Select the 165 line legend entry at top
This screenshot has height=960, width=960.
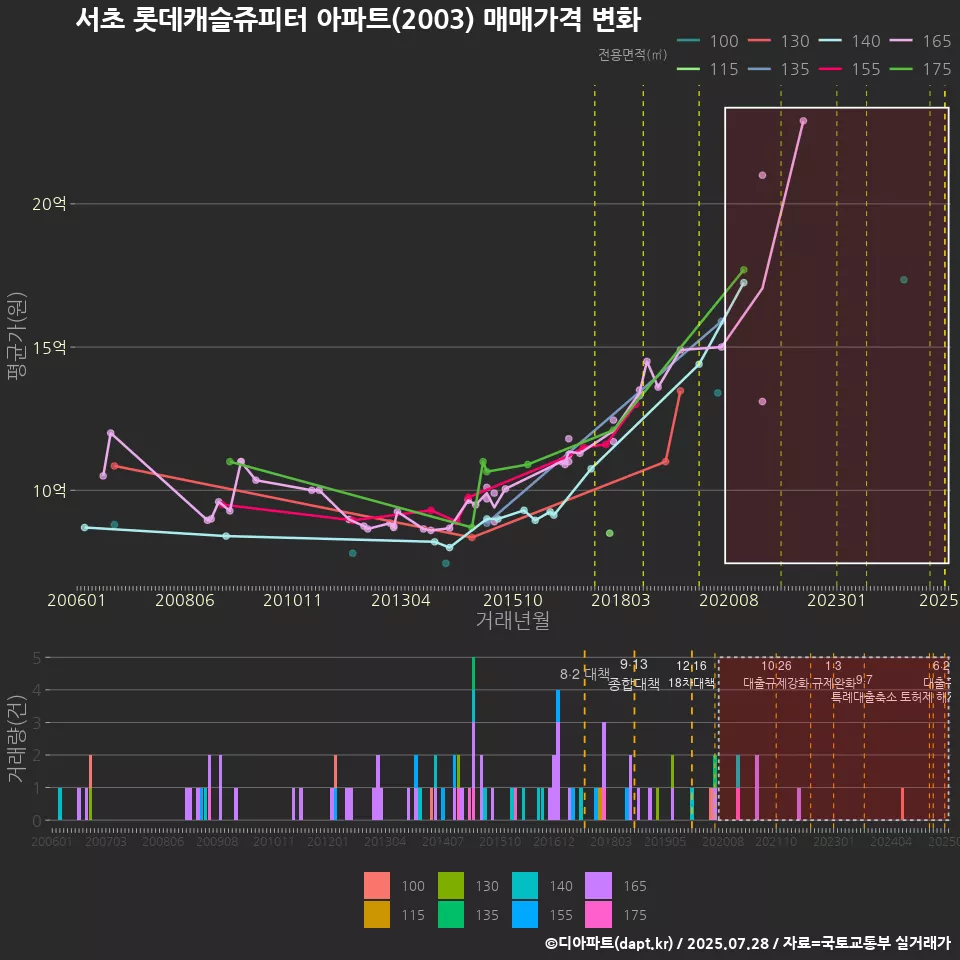pyautogui.click(x=921, y=41)
